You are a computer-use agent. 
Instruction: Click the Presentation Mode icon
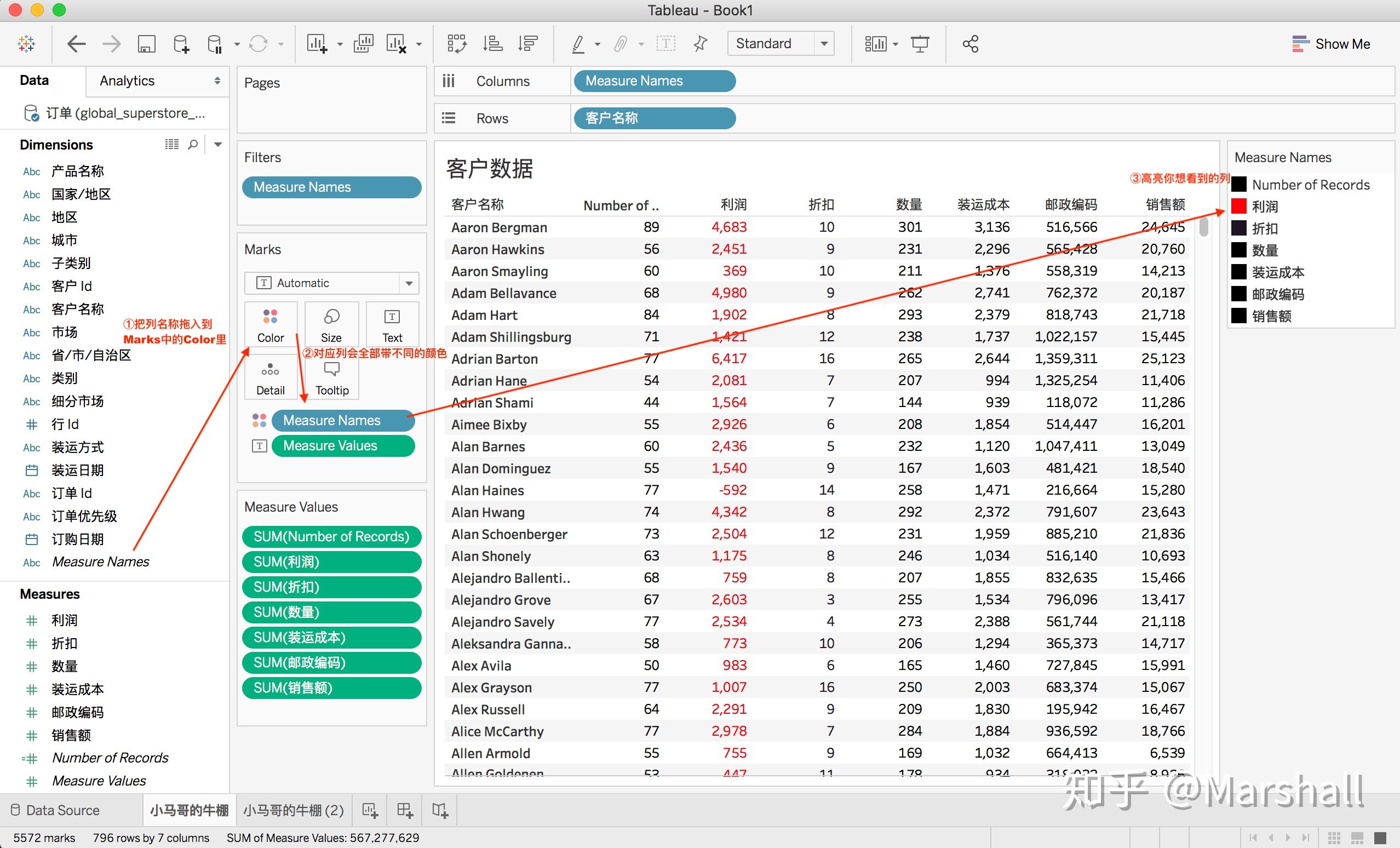(x=919, y=44)
